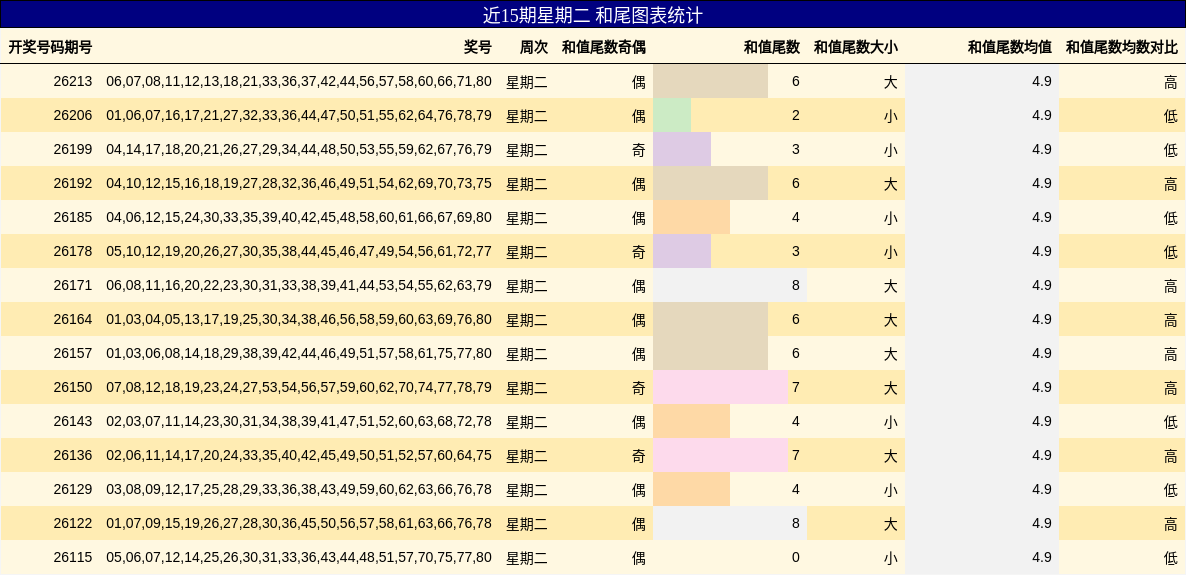The width and height of the screenshot is (1186, 575).
Task: Click the title 近15期星期二 和尾图表统计
Action: pos(593,14)
